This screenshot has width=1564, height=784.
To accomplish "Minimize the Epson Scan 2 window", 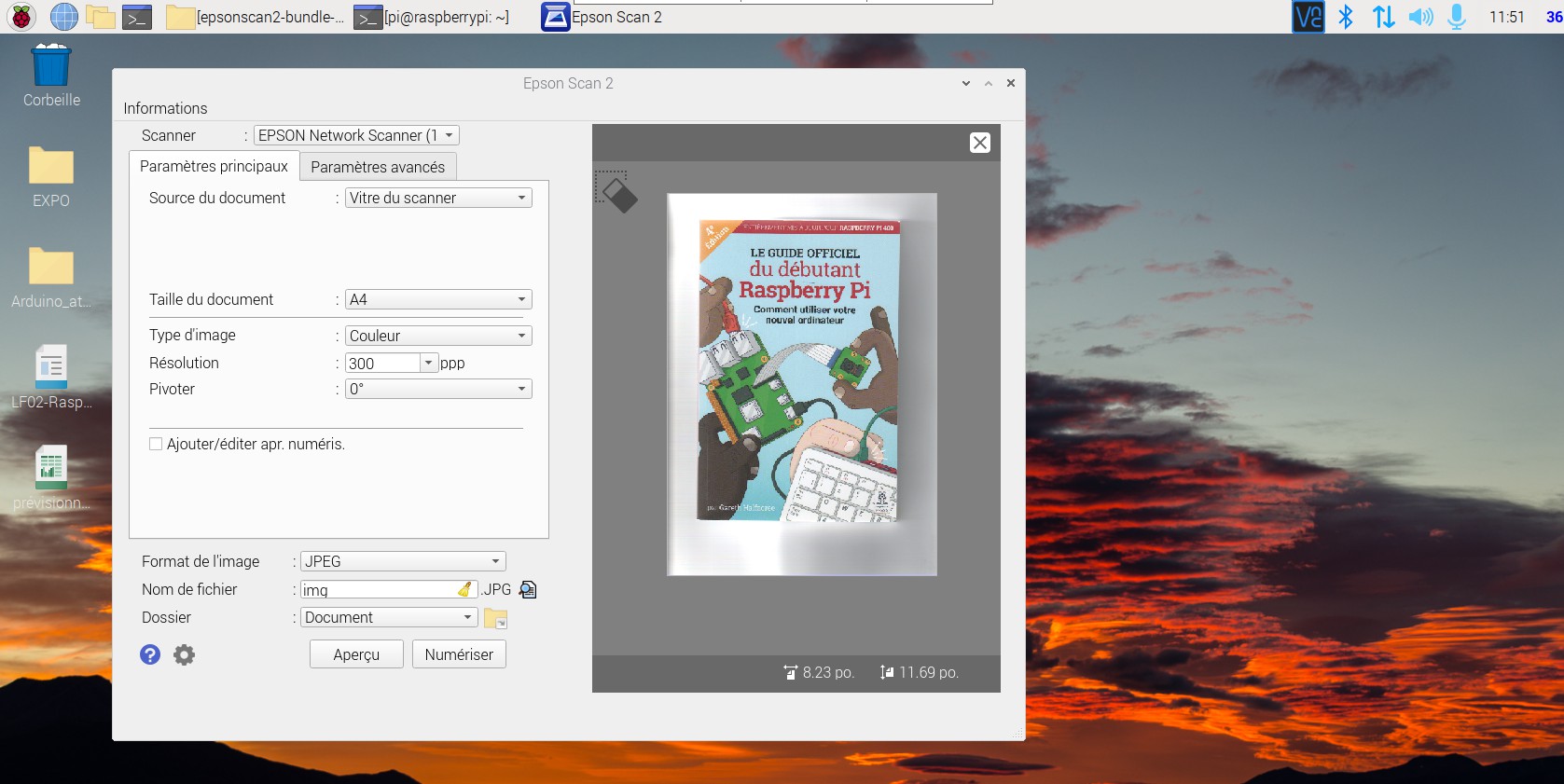I will (966, 83).
